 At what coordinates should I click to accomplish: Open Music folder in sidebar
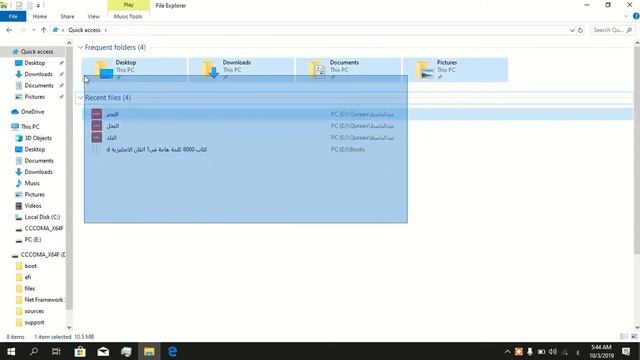(32, 183)
